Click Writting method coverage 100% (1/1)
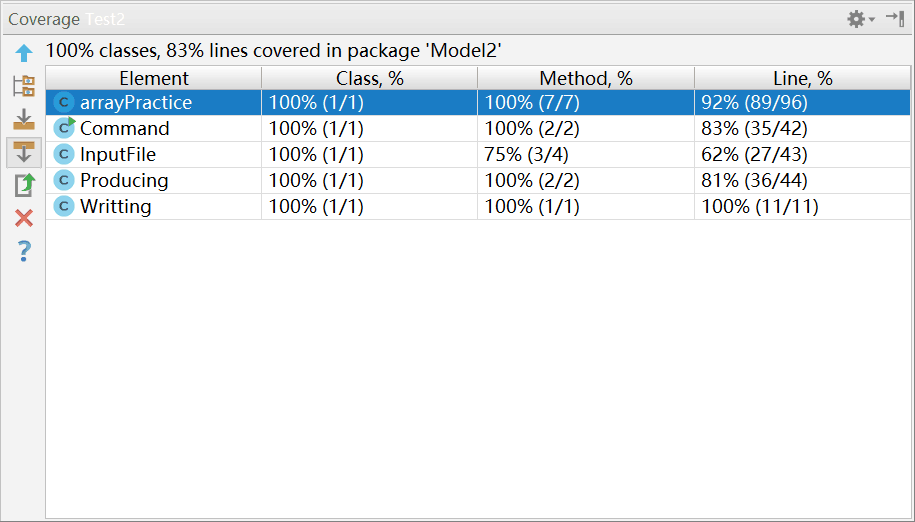This screenshot has height=522, width=915. (x=586, y=206)
